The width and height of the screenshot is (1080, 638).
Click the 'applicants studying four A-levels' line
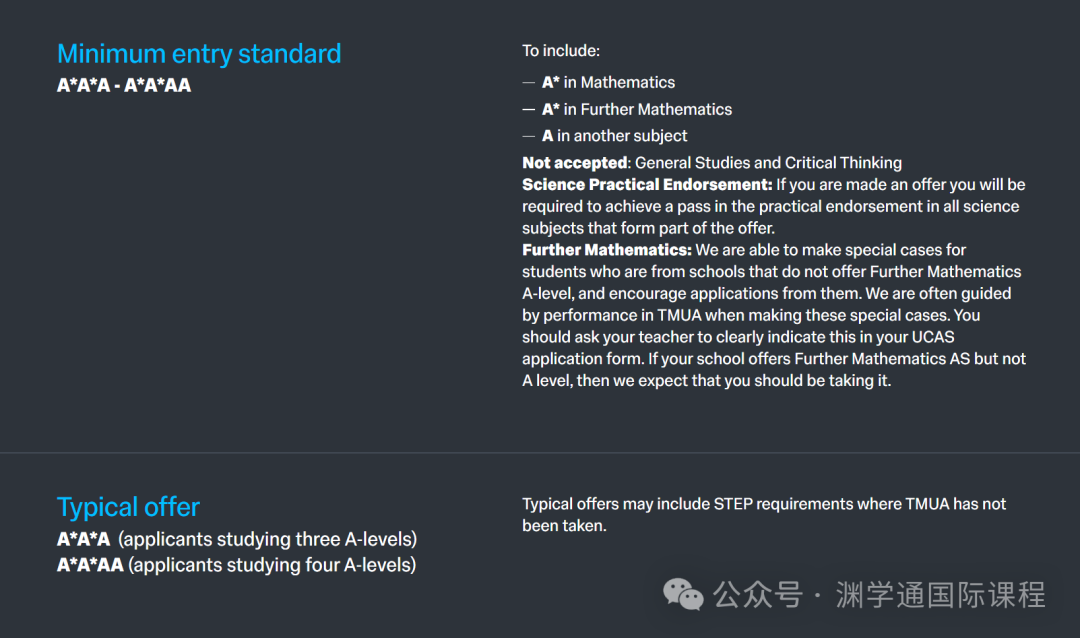click(x=236, y=565)
